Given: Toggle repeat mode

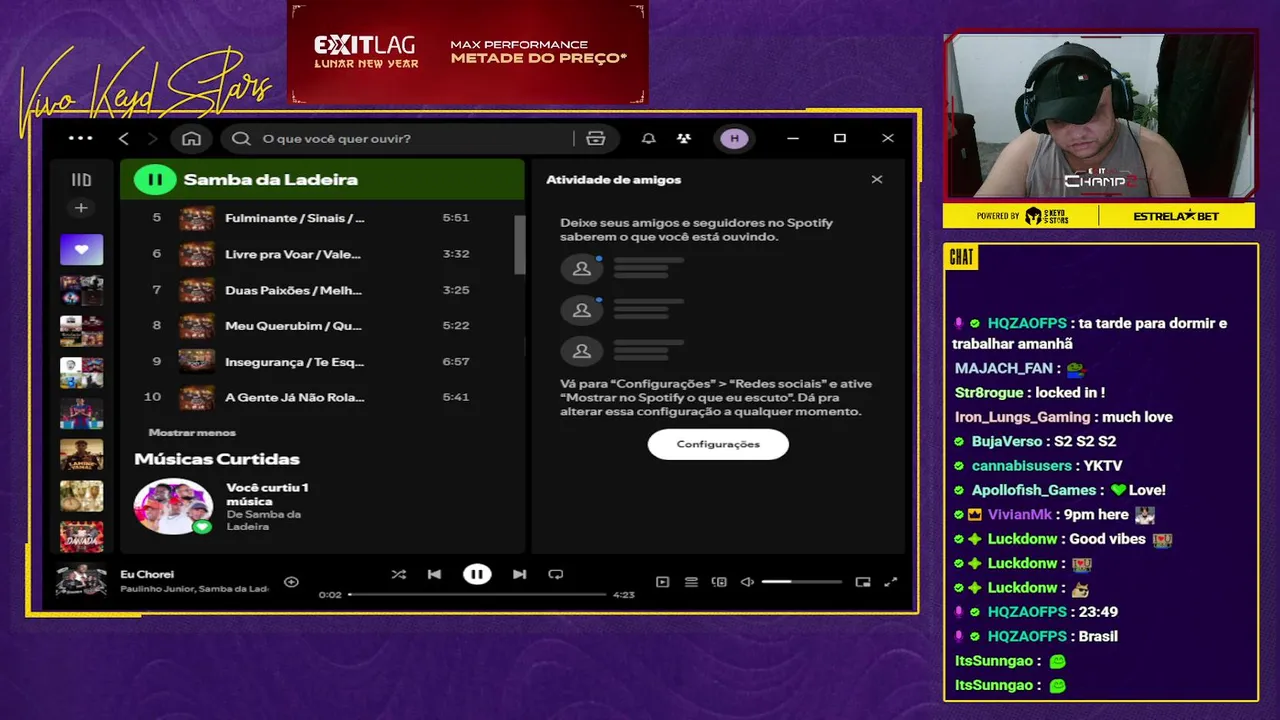Looking at the screenshot, I should click(x=556, y=574).
